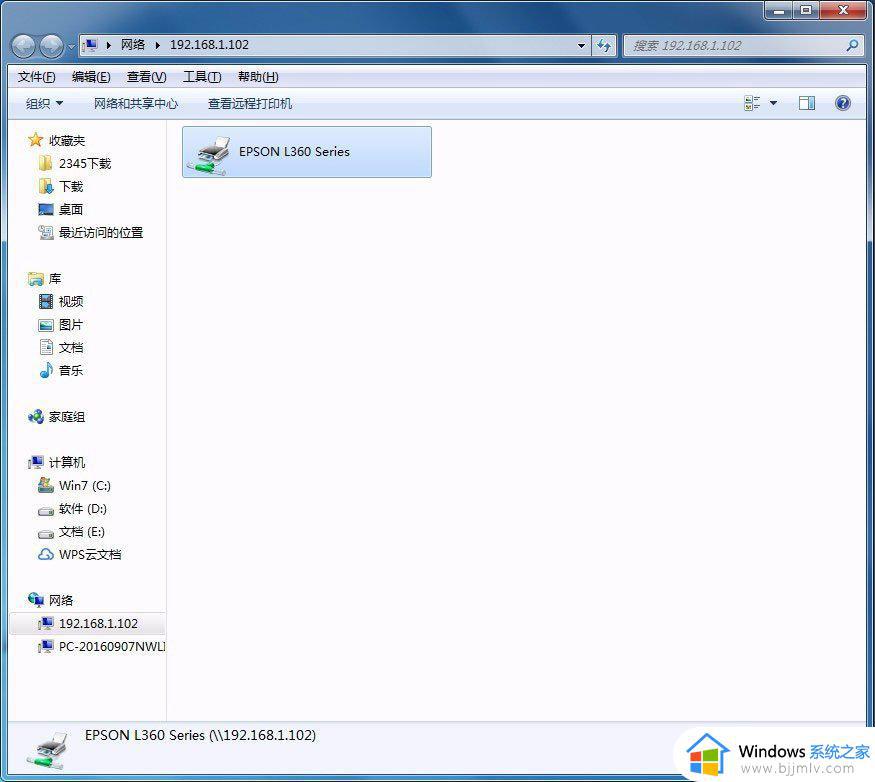875x782 pixels.
Task: Select 计算机 in the navigation pane
Action: coord(67,463)
